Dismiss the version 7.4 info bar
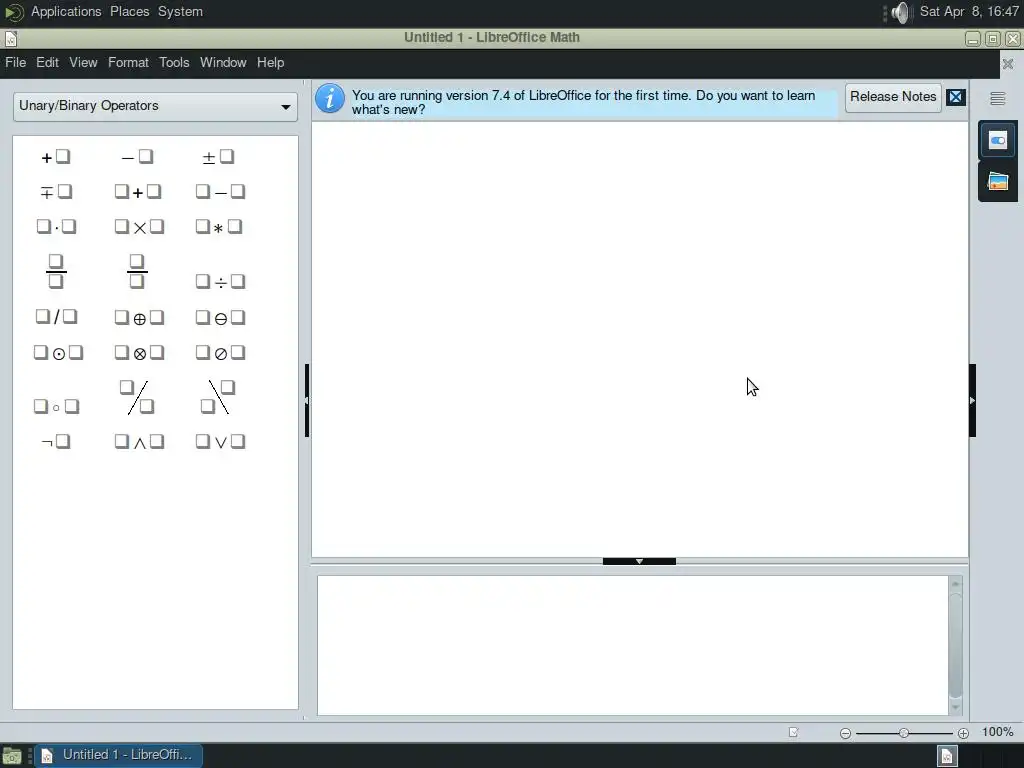The image size is (1024, 768). pyautogui.click(x=955, y=97)
